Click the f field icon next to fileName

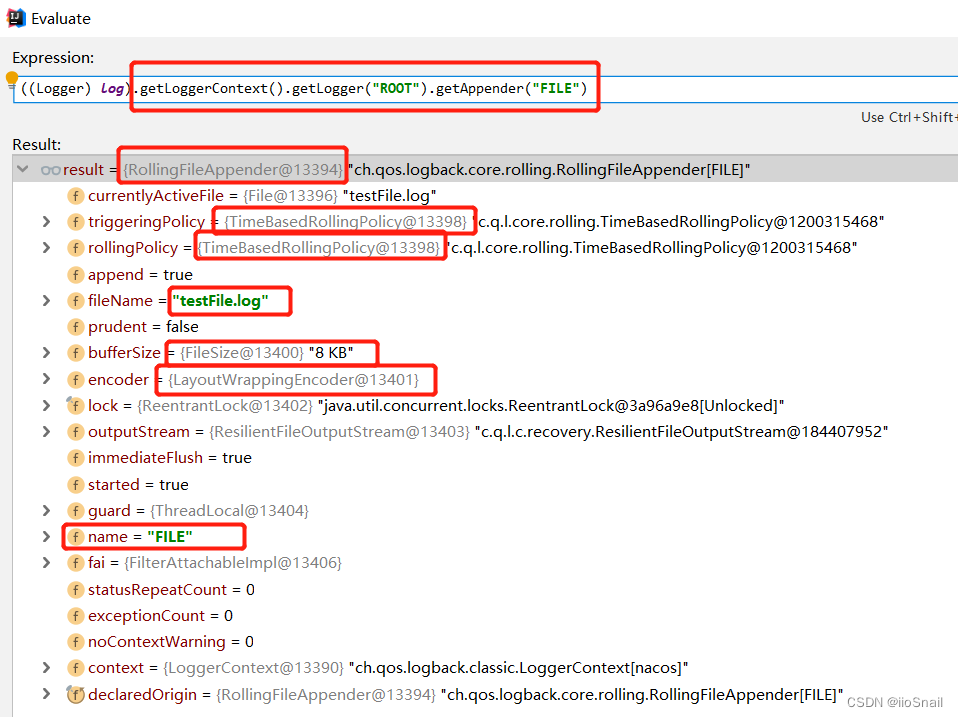pos(76,300)
